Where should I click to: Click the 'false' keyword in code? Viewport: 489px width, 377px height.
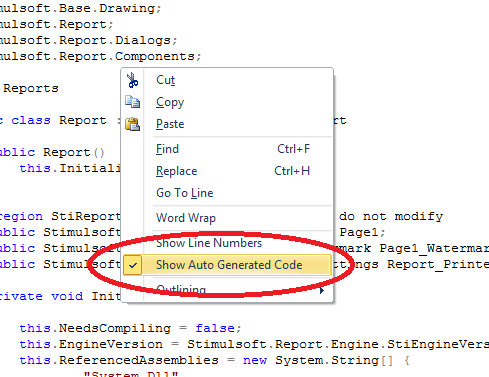coord(215,328)
